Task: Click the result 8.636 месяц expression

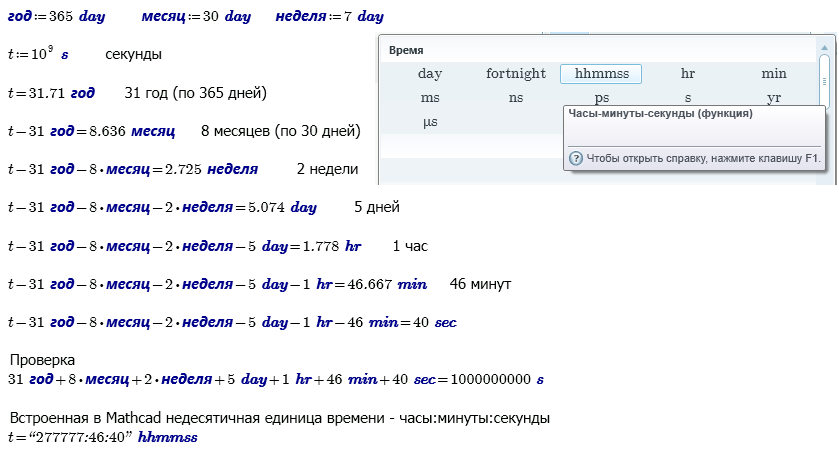Action: point(91,131)
